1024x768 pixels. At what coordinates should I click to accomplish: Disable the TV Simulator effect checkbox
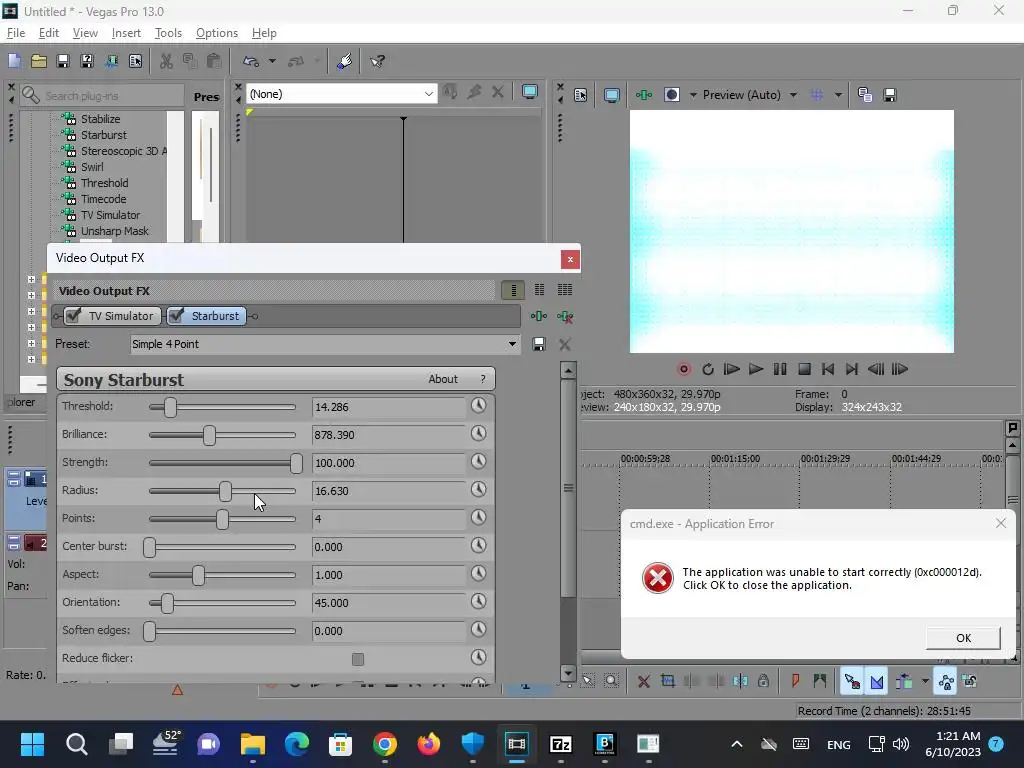point(74,315)
